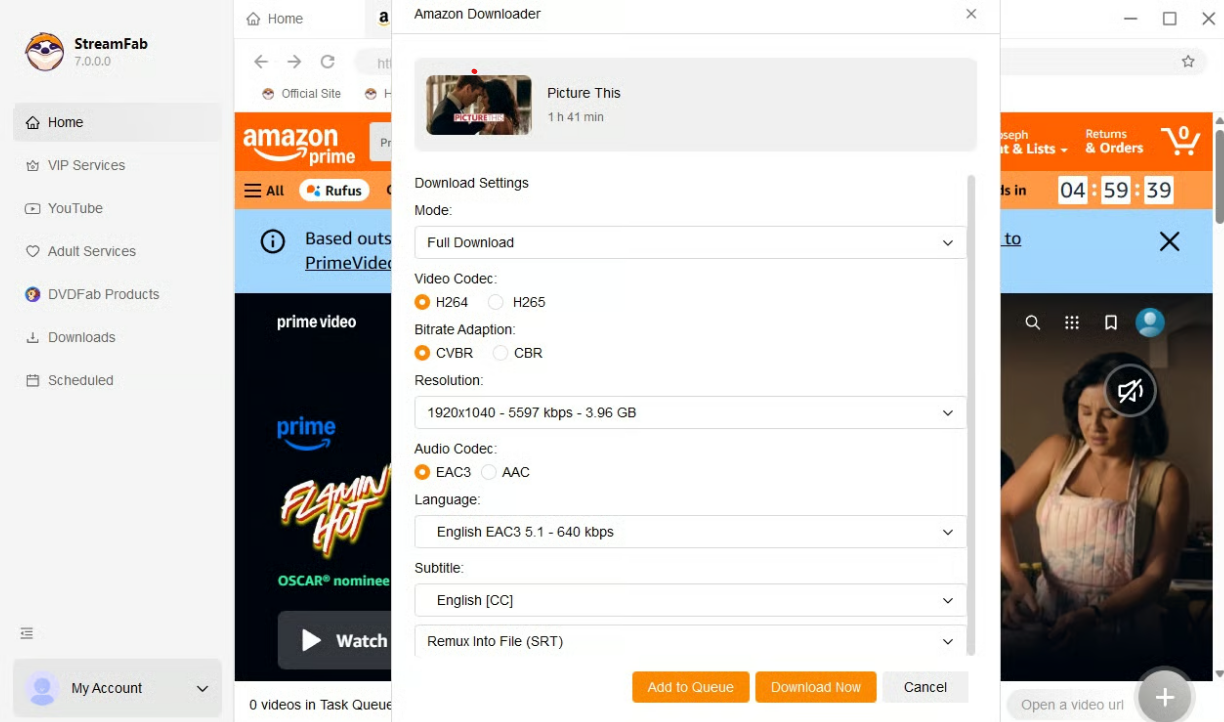Screen dimensions: 1224x722
Task: Open the Amazon All menu
Action: pyautogui.click(x=264, y=190)
